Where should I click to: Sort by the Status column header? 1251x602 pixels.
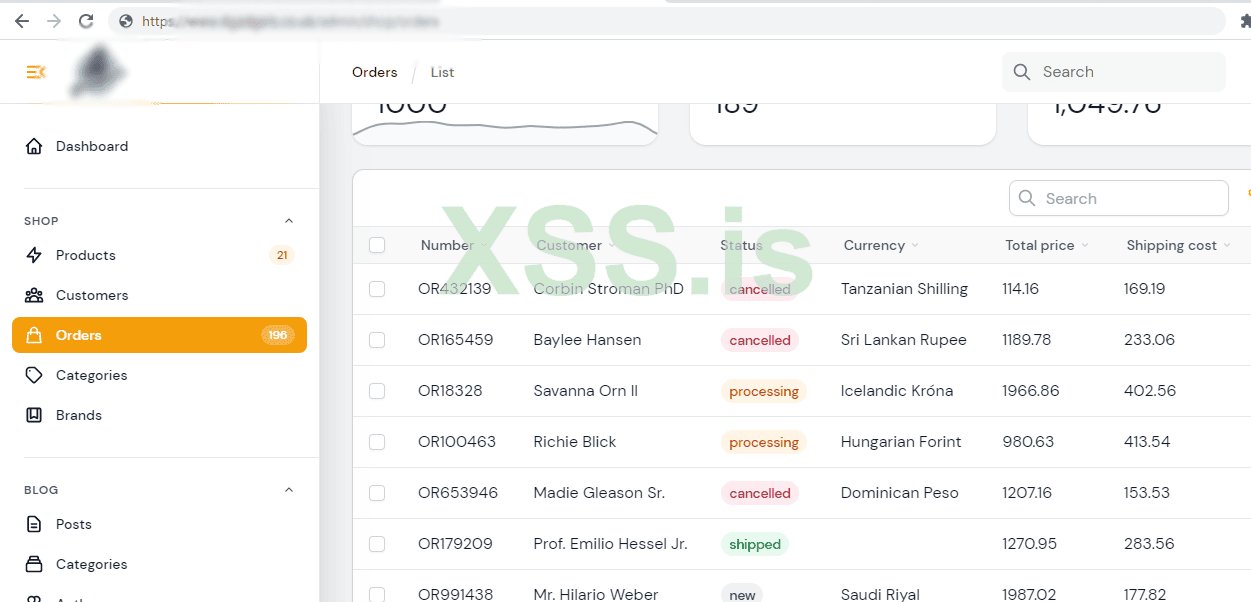pyautogui.click(x=741, y=245)
